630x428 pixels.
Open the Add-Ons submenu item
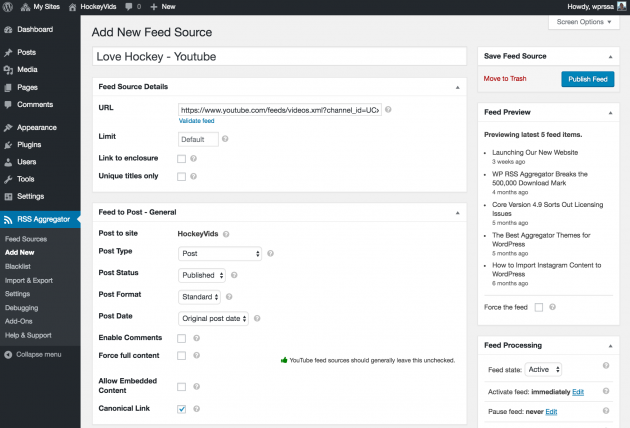tap(18, 322)
